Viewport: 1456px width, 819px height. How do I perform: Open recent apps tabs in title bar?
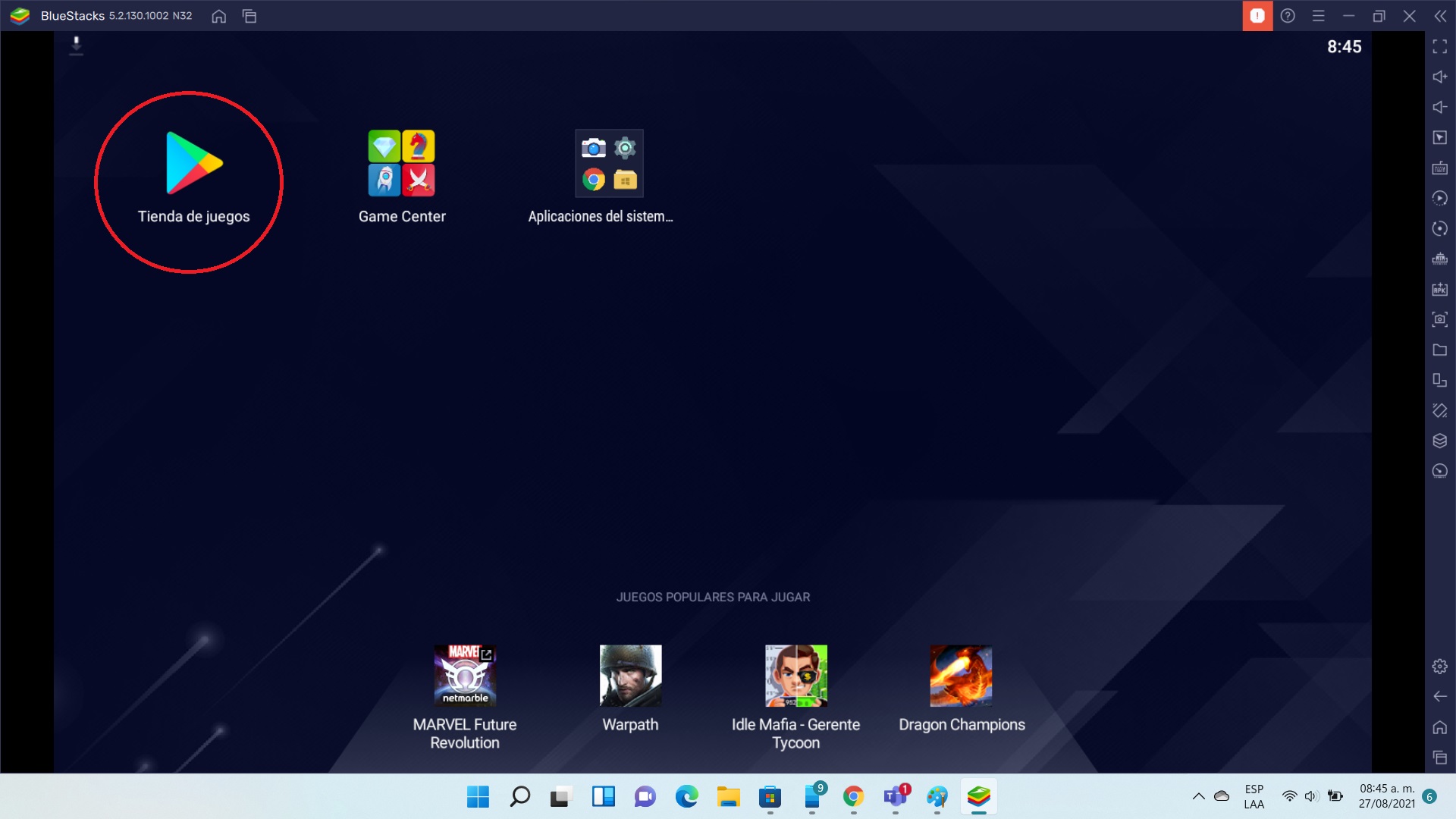coord(249,16)
